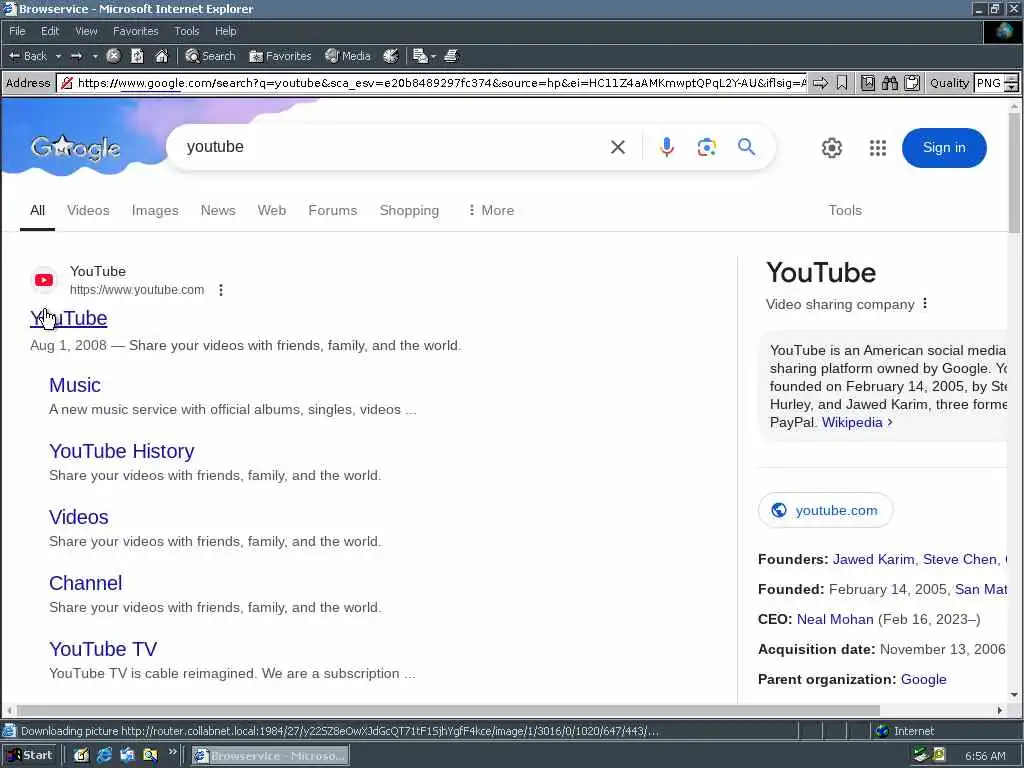Viewport: 1024px width, 768px height.
Task: Switch to the Web tab
Action: pyautogui.click(x=272, y=210)
